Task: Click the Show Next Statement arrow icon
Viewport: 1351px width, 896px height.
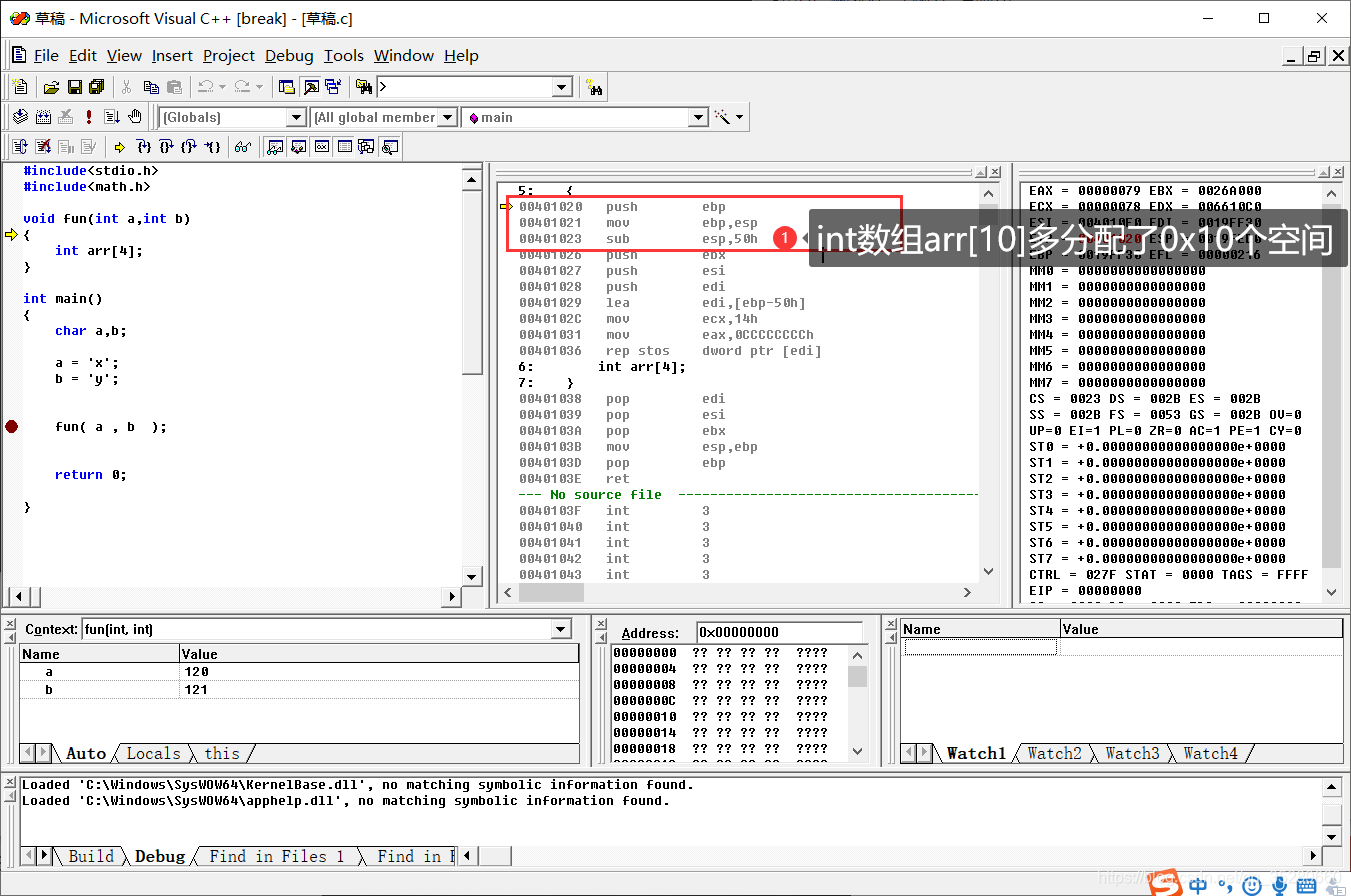Action: click(120, 147)
